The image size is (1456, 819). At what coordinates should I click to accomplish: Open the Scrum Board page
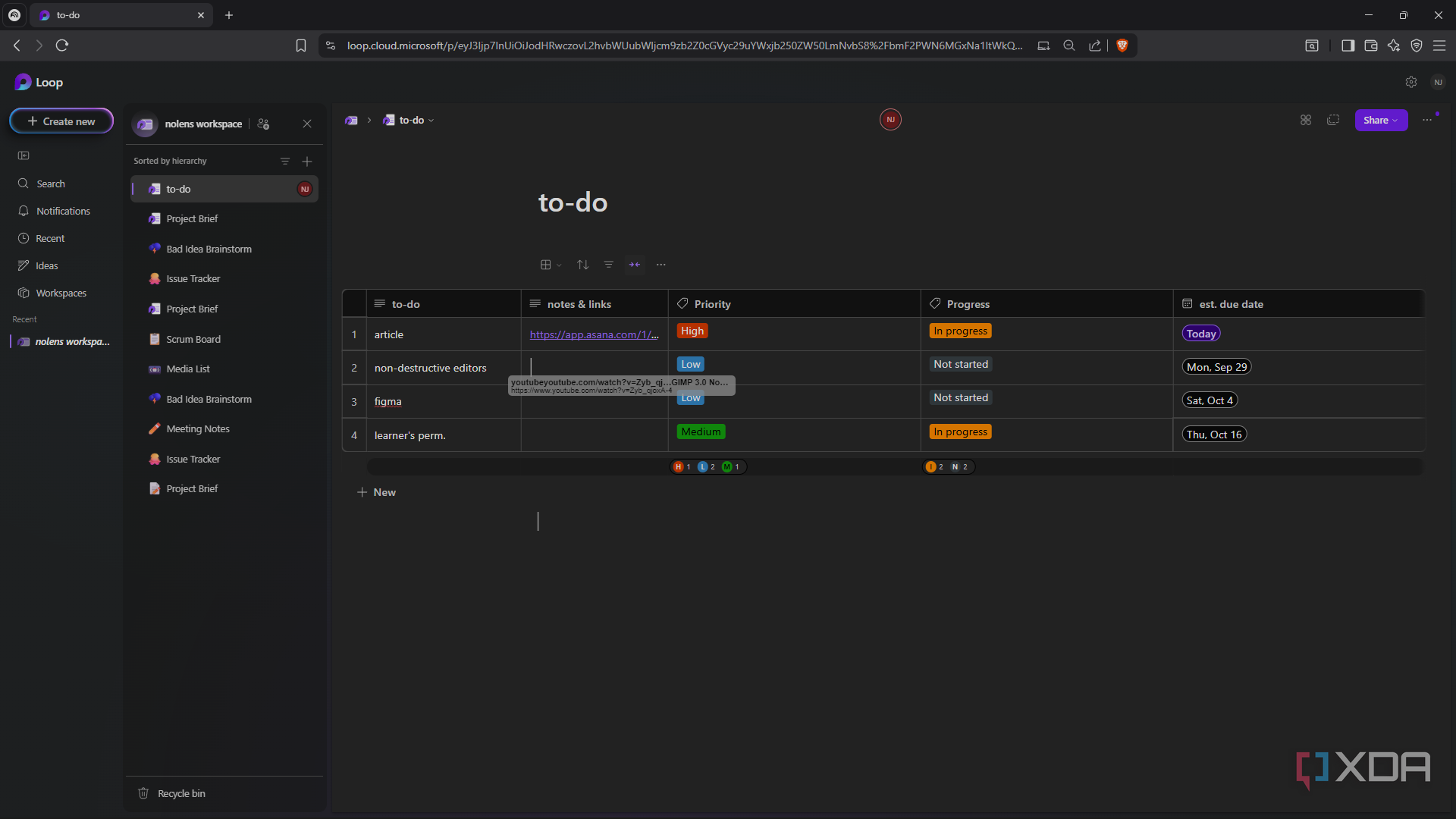point(193,339)
